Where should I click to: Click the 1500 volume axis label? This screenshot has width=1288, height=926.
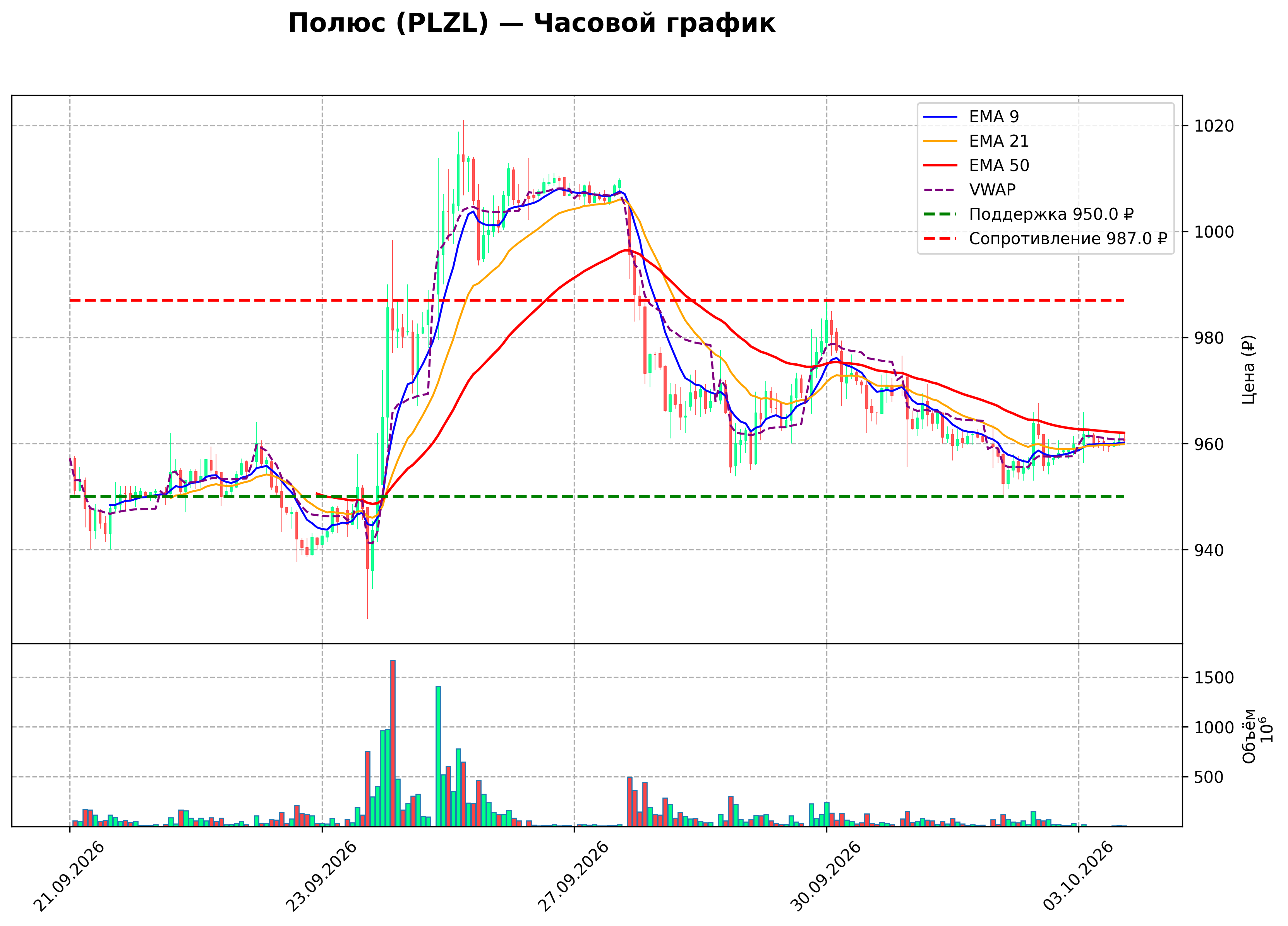pos(1214,678)
